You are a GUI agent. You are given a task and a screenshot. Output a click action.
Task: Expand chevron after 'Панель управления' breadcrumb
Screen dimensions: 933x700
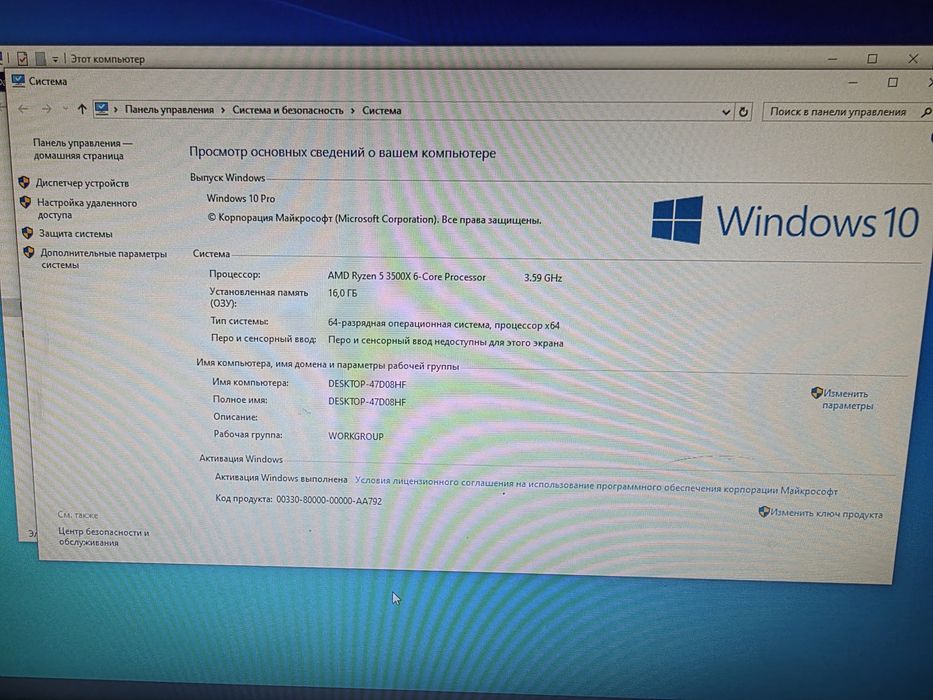point(223,111)
